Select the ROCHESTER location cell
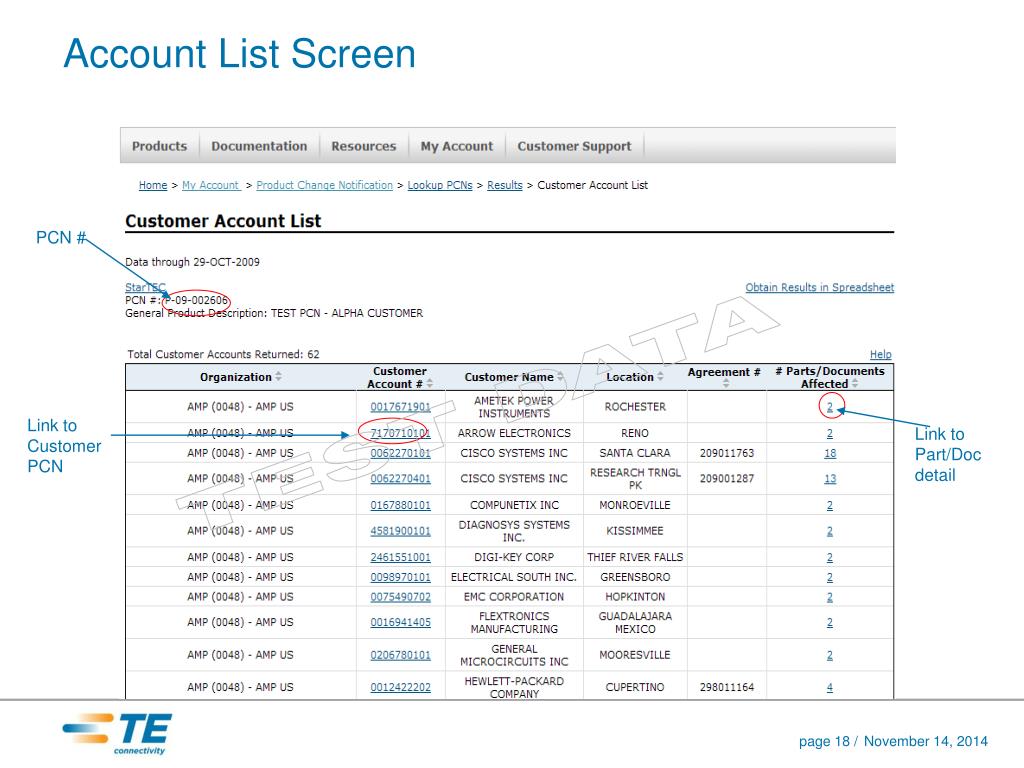 click(635, 407)
